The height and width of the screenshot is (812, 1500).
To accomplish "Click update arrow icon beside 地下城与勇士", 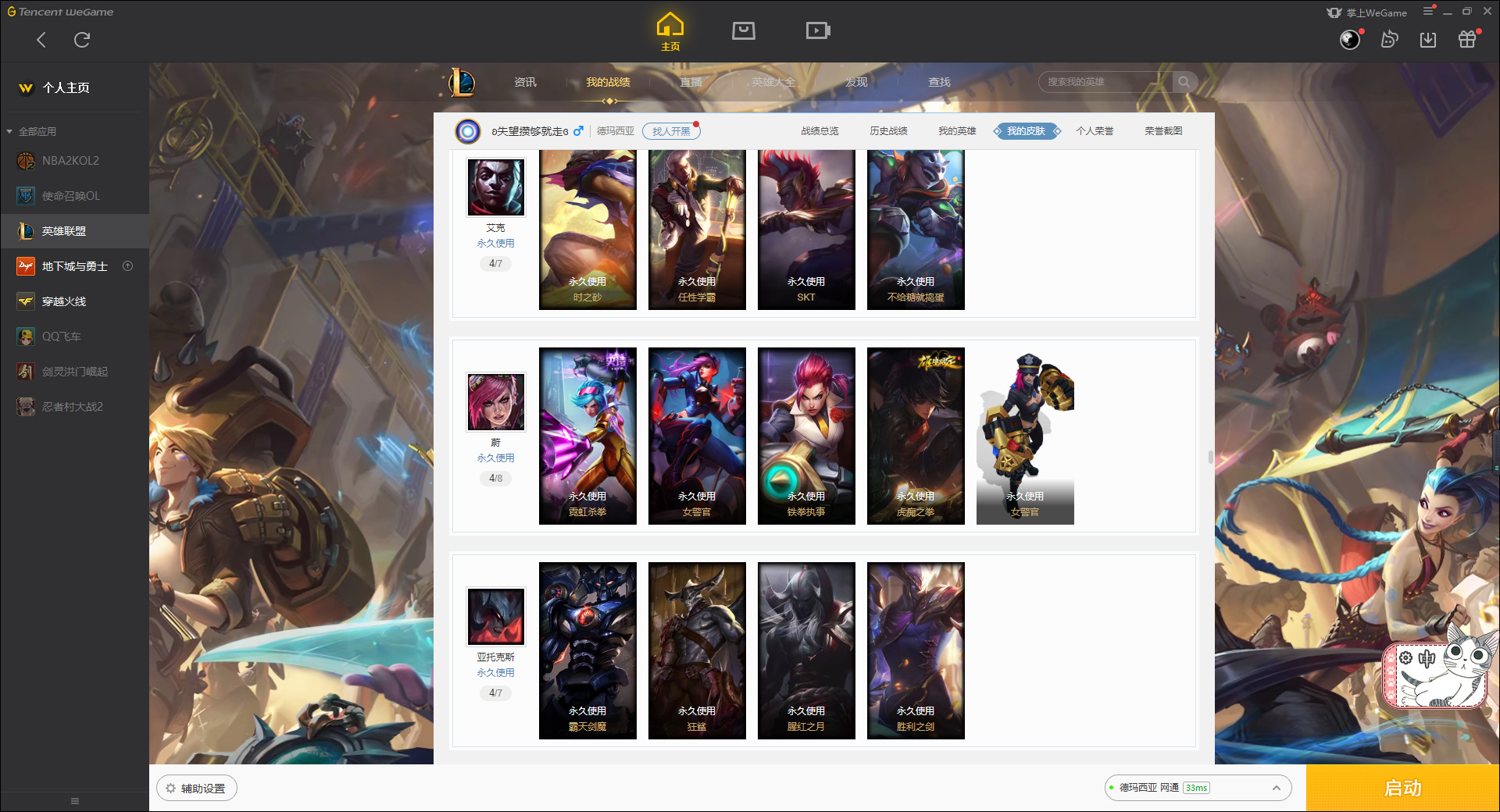I will (128, 266).
